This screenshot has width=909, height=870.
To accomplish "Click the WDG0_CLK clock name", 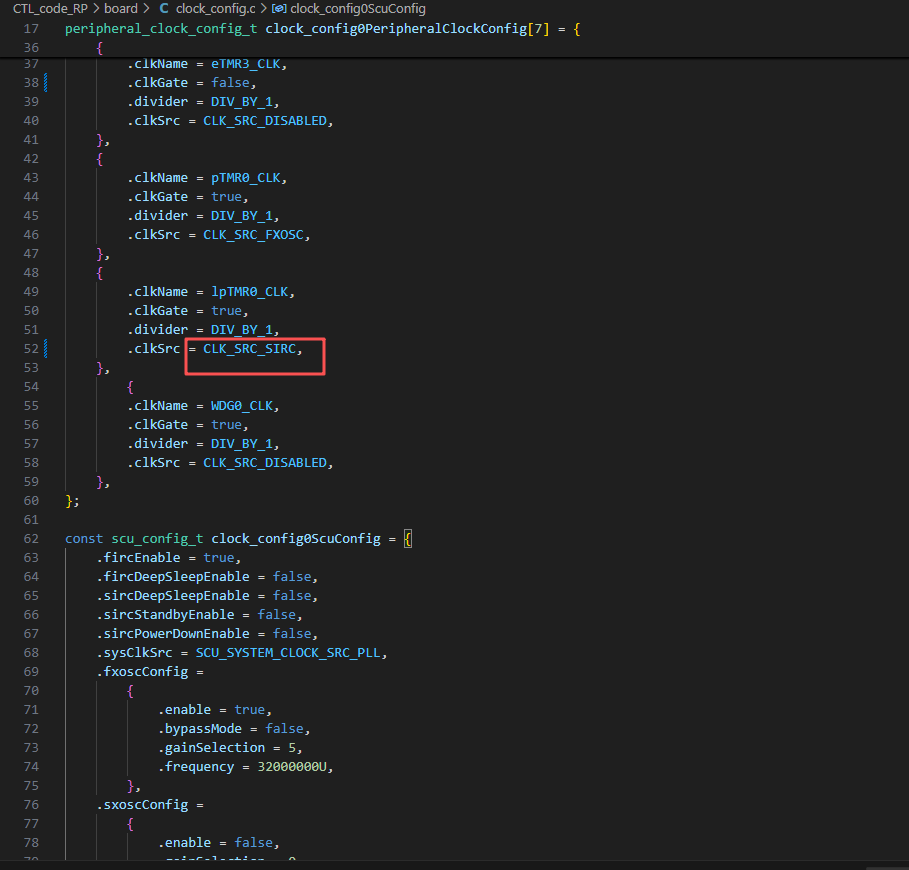I will coord(244,406).
